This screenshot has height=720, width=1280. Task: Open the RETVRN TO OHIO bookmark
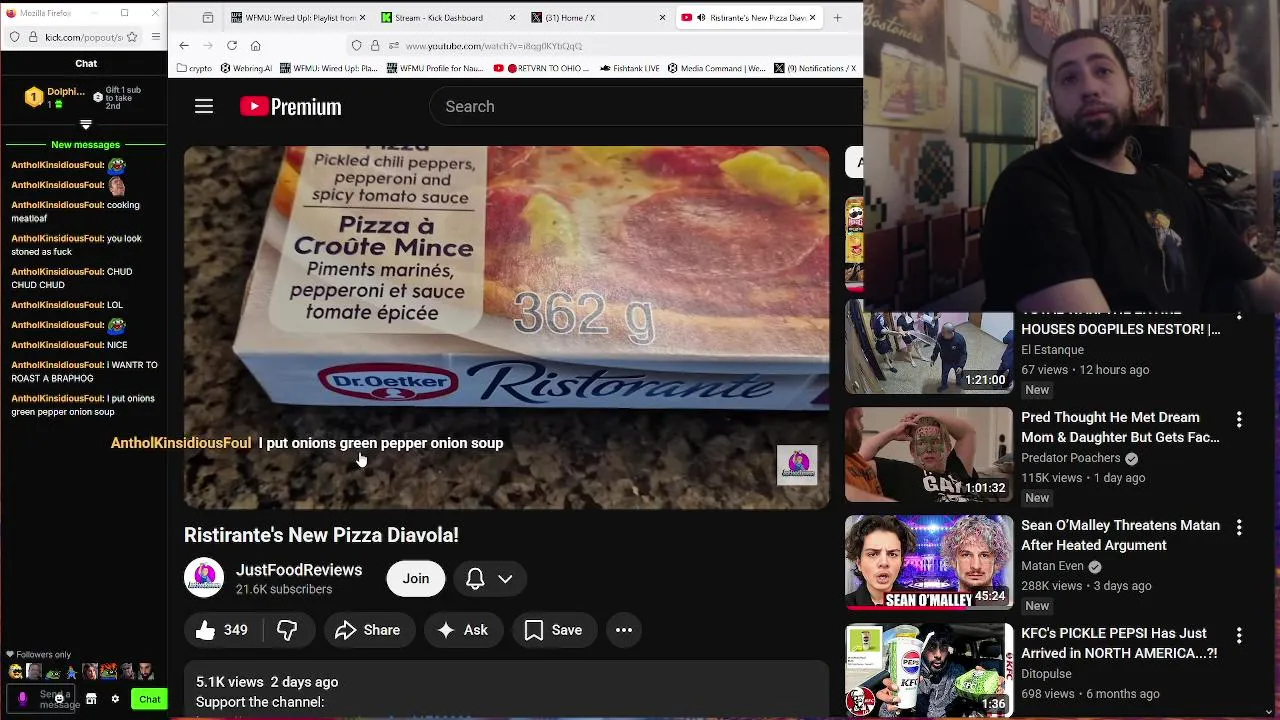click(x=542, y=68)
